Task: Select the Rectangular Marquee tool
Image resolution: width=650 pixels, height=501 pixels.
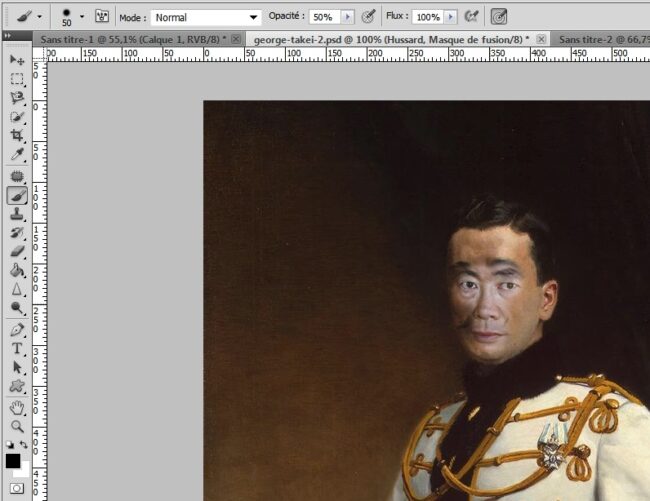Action: 17,79
